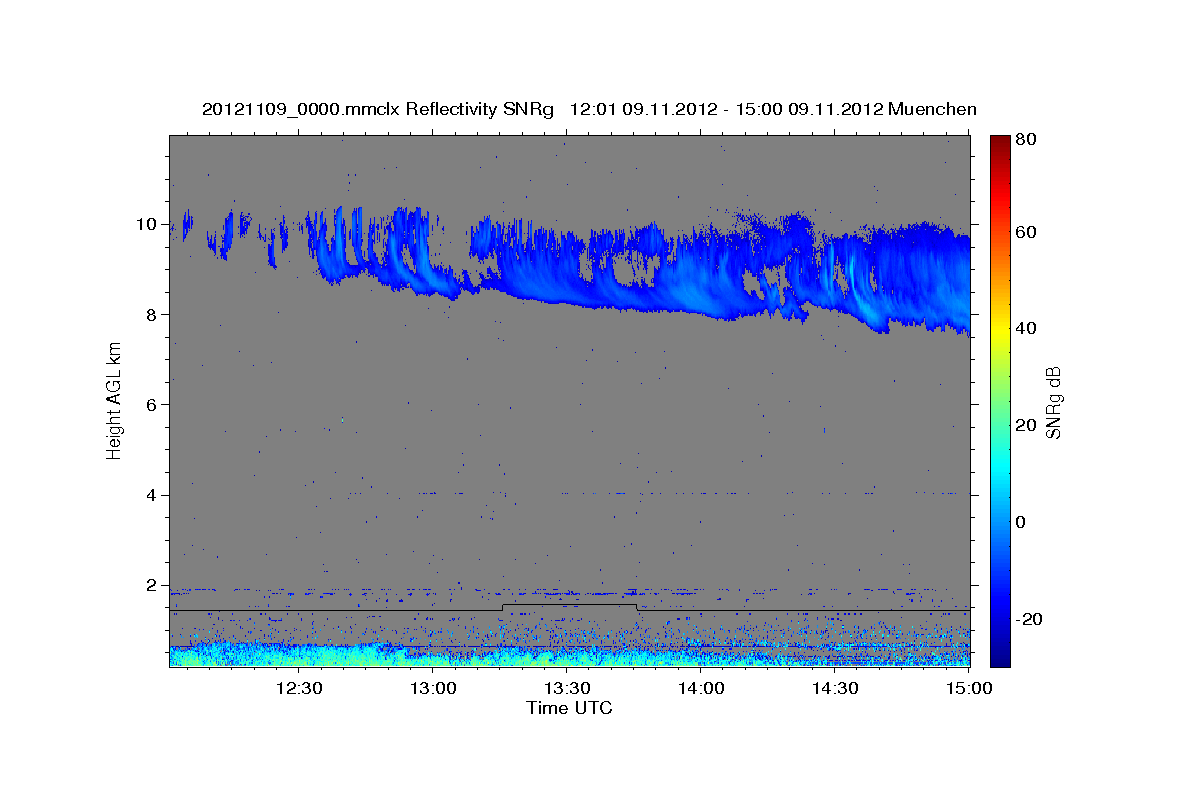Click the 'Muenchen' location label in the title

click(x=932, y=109)
